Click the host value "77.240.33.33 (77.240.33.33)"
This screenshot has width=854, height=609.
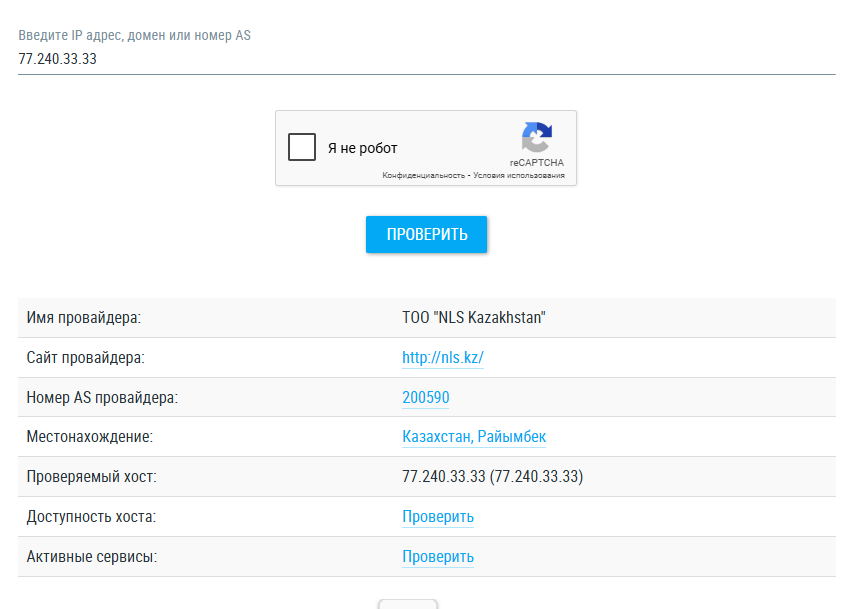click(x=492, y=477)
